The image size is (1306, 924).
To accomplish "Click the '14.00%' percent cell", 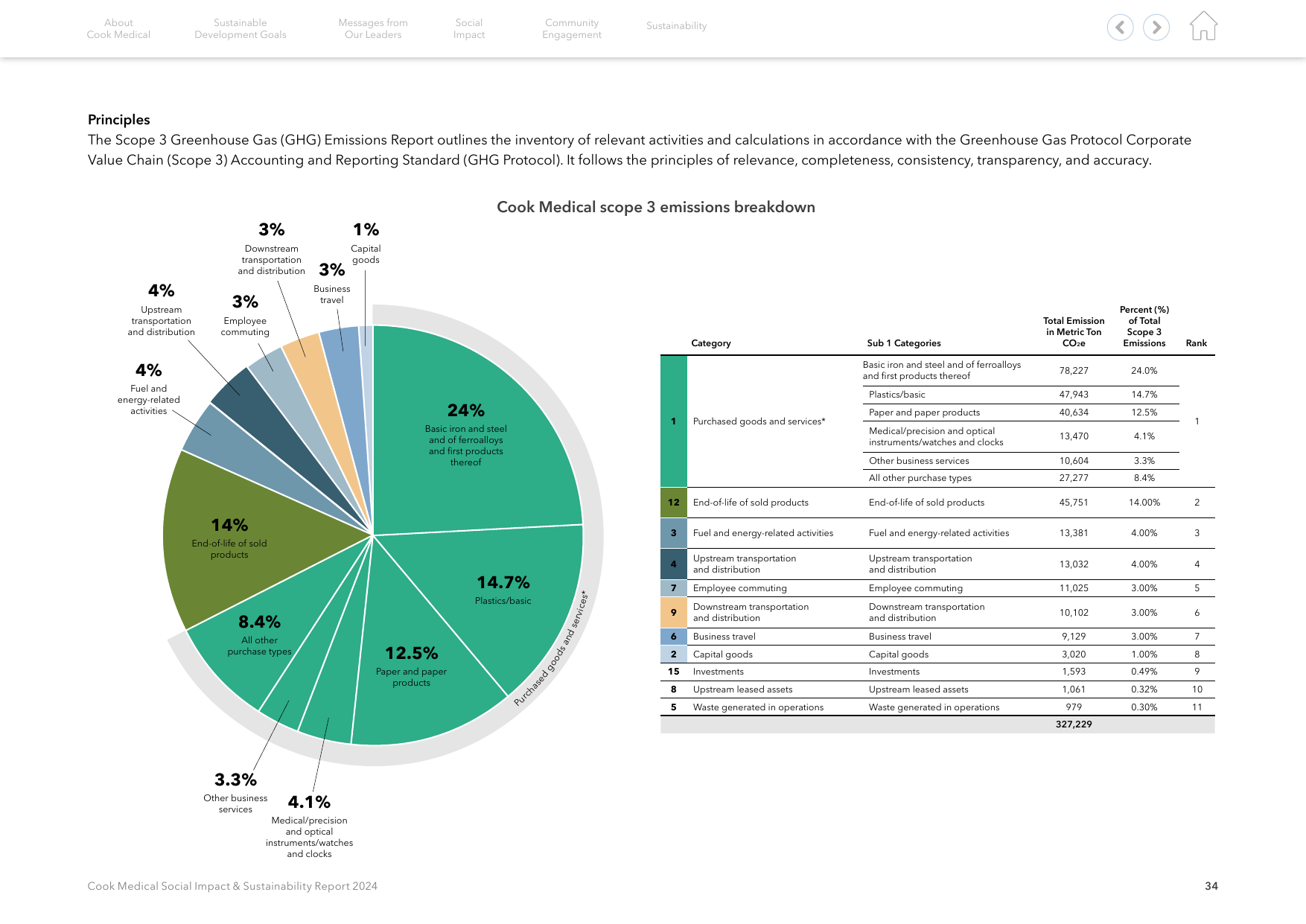I will click(1144, 503).
